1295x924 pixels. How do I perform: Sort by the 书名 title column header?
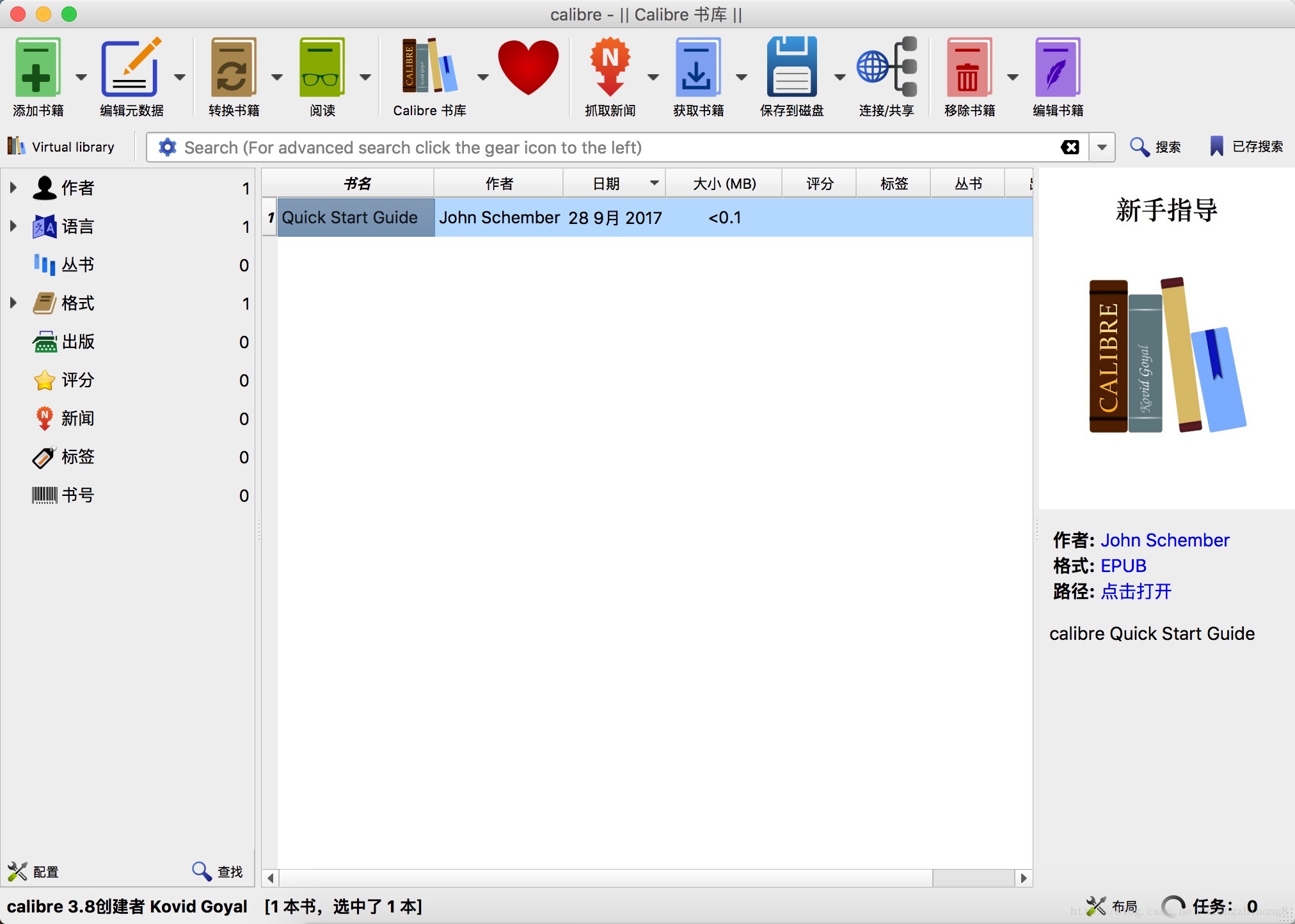(356, 184)
